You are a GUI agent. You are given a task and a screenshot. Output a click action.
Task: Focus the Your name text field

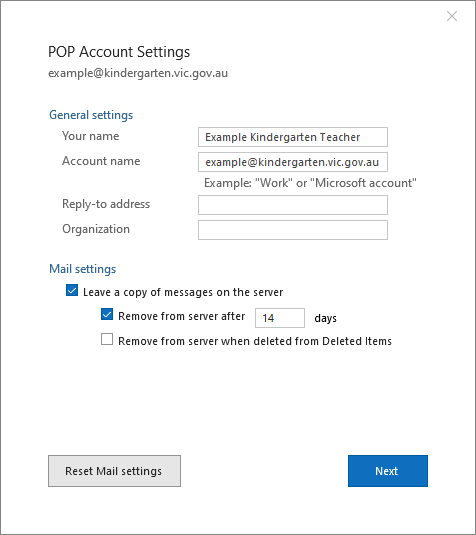pyautogui.click(x=293, y=137)
